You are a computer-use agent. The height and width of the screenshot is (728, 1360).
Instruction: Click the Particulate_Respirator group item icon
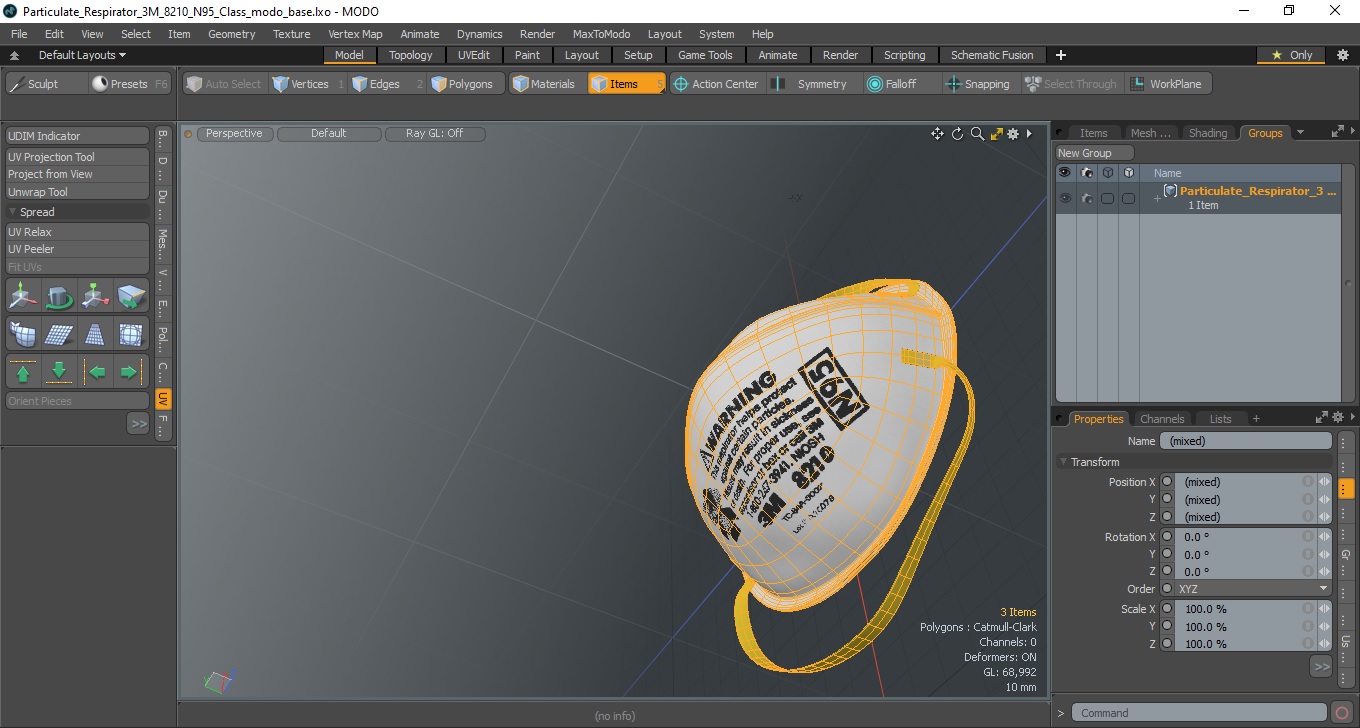coord(1170,191)
